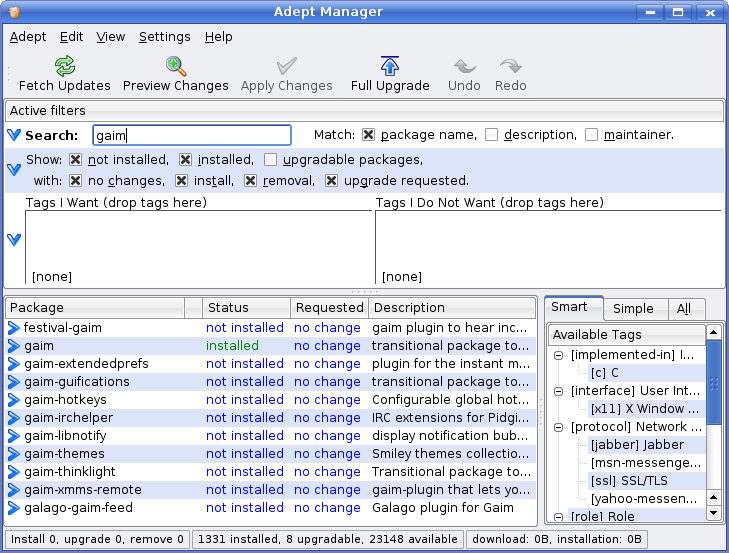Enable the upgradable packages checkbox
The width and height of the screenshot is (729, 553).
coord(271,160)
